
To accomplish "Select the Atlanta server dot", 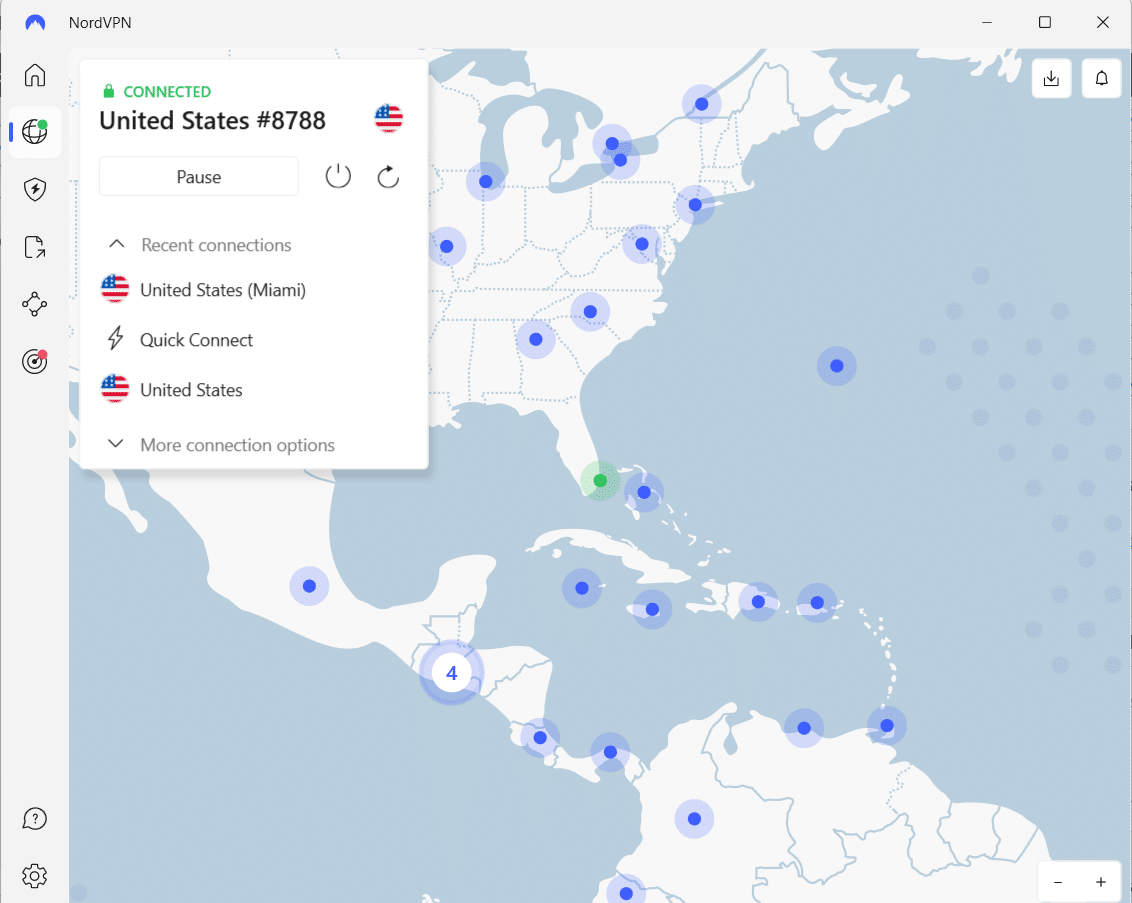I will click(536, 339).
